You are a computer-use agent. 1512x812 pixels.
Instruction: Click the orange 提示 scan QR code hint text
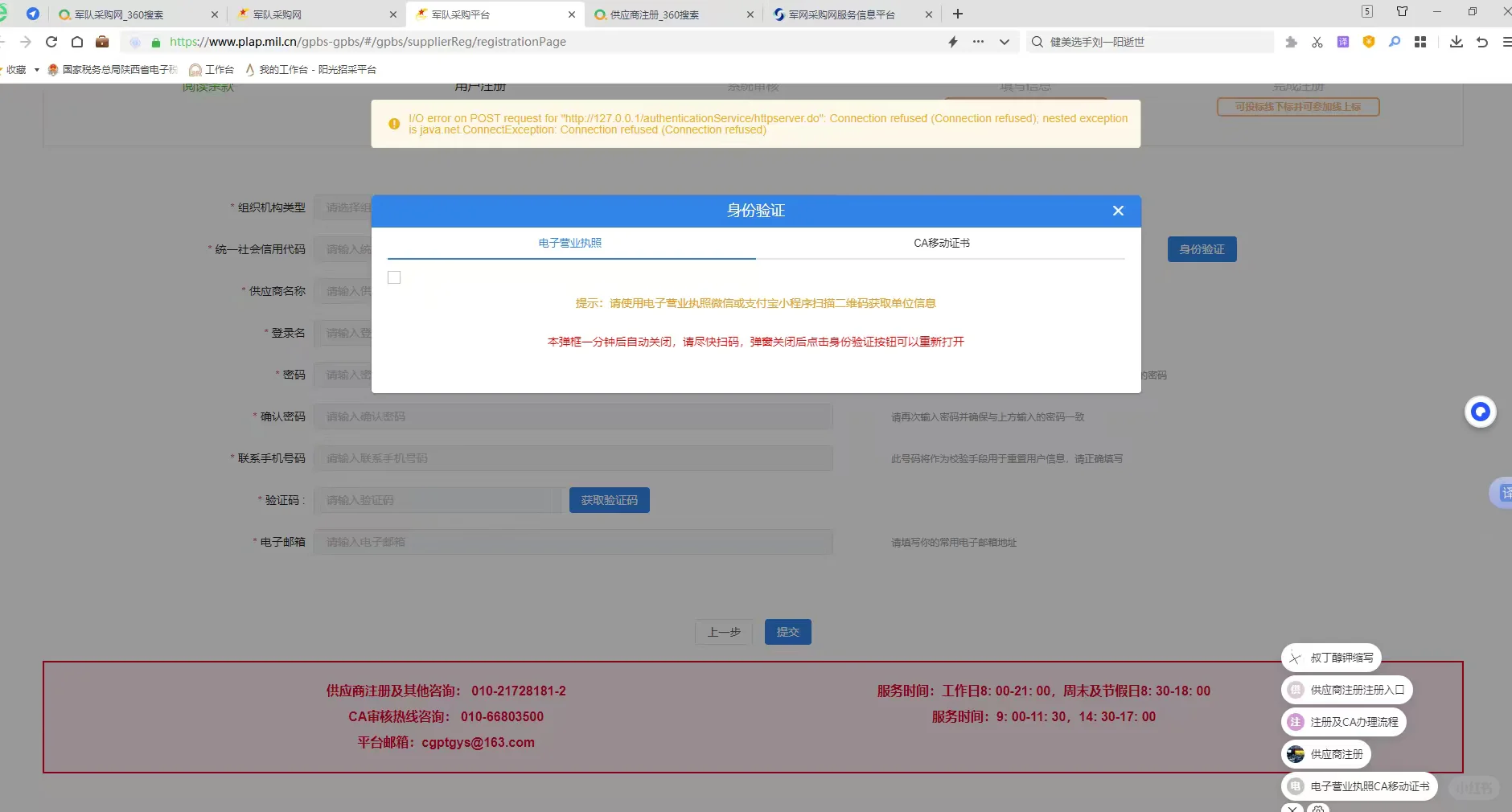tap(756, 303)
